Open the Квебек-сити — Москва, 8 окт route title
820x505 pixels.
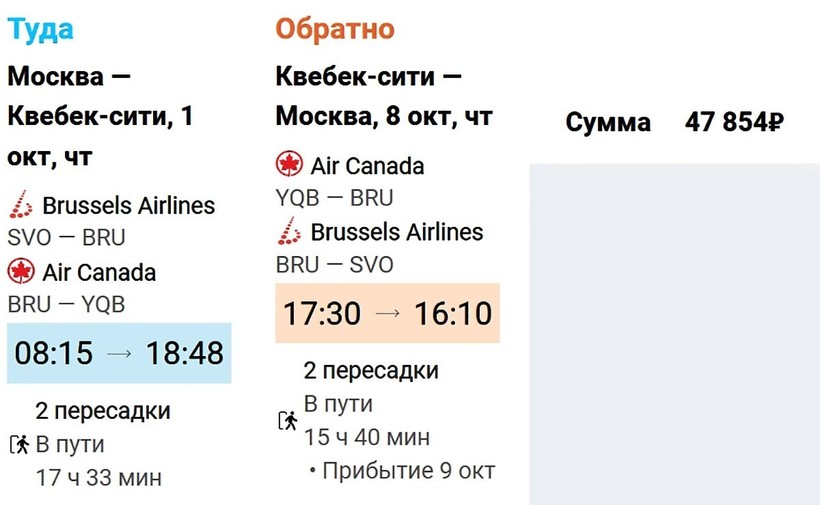[384, 97]
